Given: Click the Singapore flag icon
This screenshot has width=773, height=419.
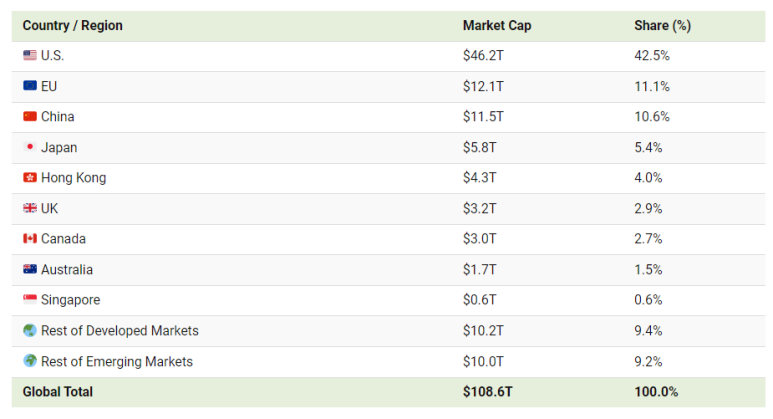Looking at the screenshot, I should point(30,299).
